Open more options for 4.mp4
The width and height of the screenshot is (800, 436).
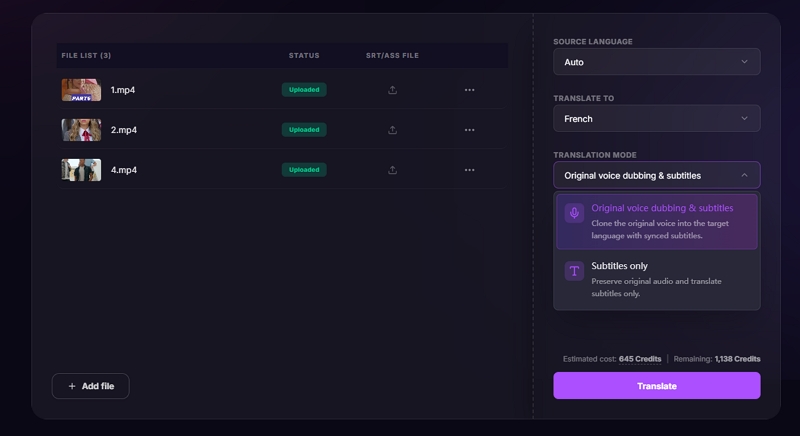469,170
